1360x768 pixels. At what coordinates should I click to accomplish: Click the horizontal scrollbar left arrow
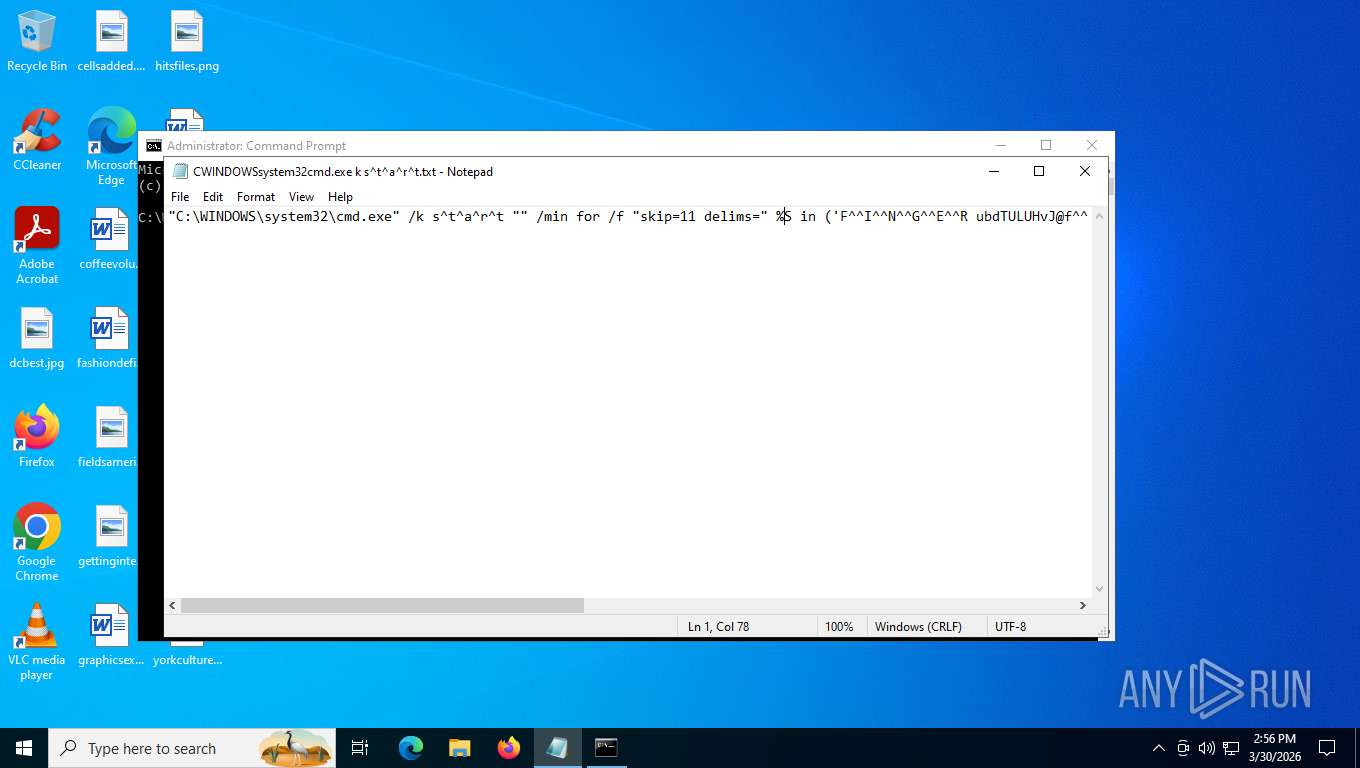(x=173, y=605)
